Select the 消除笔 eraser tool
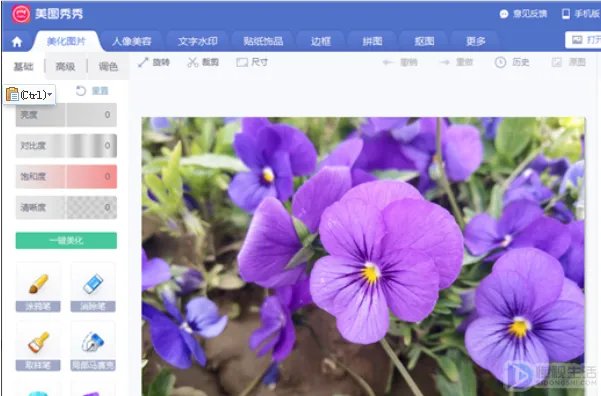 (x=93, y=287)
